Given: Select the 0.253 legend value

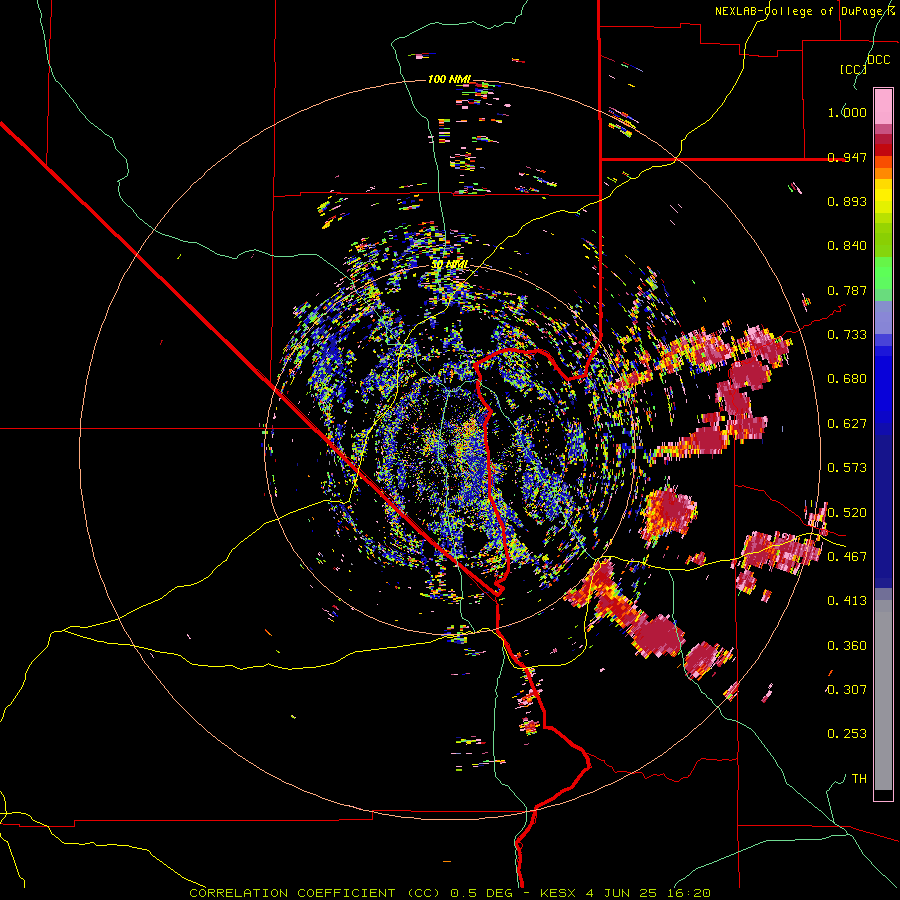Looking at the screenshot, I should pos(847,734).
